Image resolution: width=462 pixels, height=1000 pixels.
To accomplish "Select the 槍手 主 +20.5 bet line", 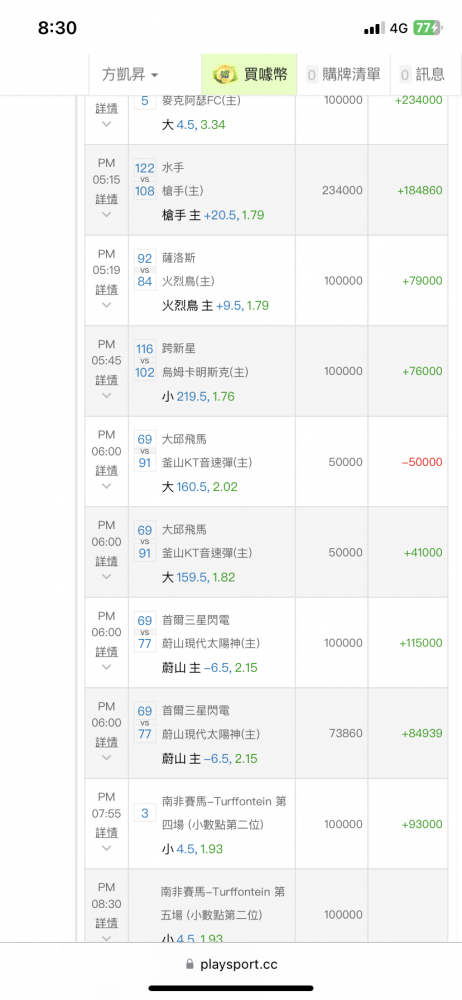I will 213,216.
